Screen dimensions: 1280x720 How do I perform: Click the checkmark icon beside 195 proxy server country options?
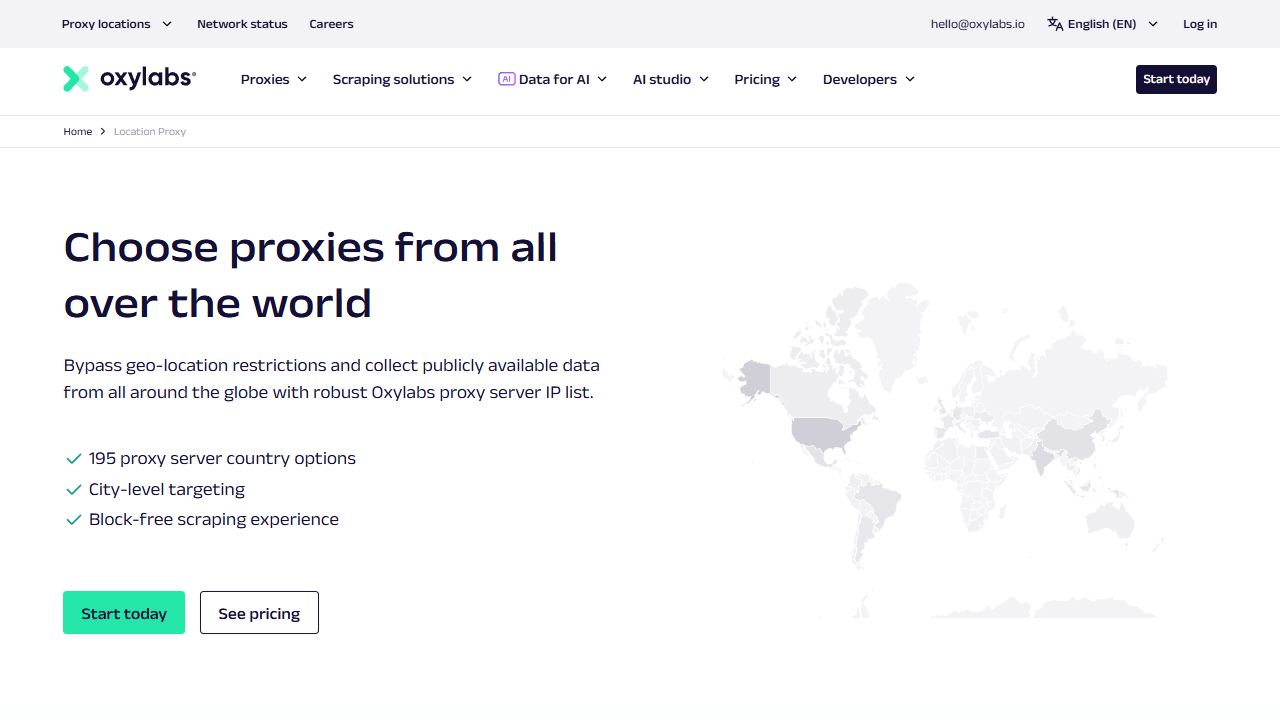73,459
